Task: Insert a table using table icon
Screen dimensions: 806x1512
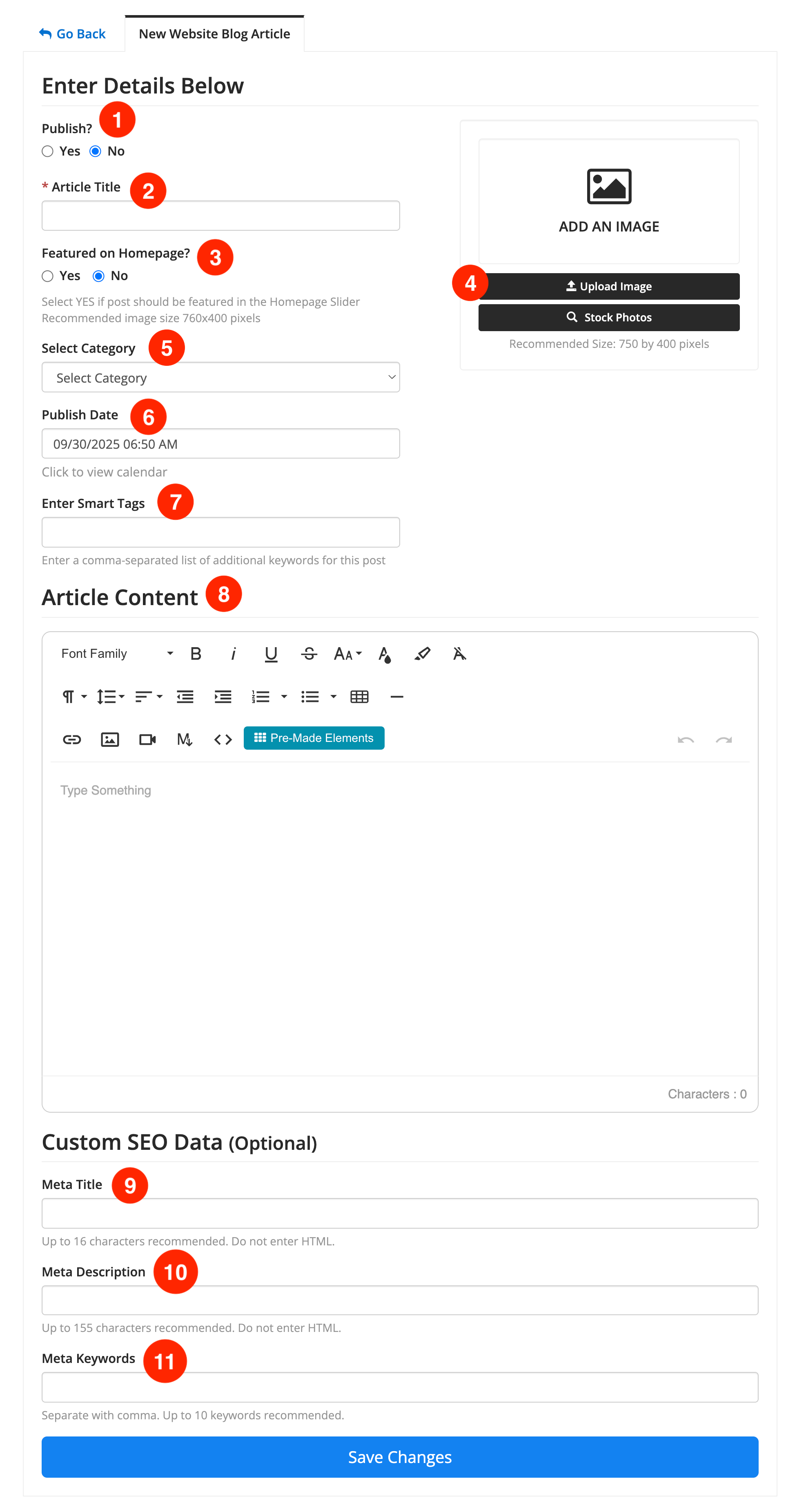Action: click(x=358, y=697)
